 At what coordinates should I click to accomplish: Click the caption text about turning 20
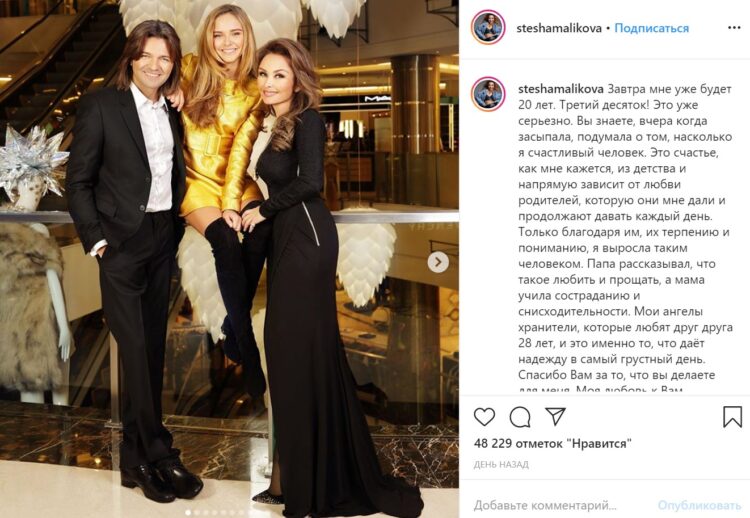(x=625, y=232)
